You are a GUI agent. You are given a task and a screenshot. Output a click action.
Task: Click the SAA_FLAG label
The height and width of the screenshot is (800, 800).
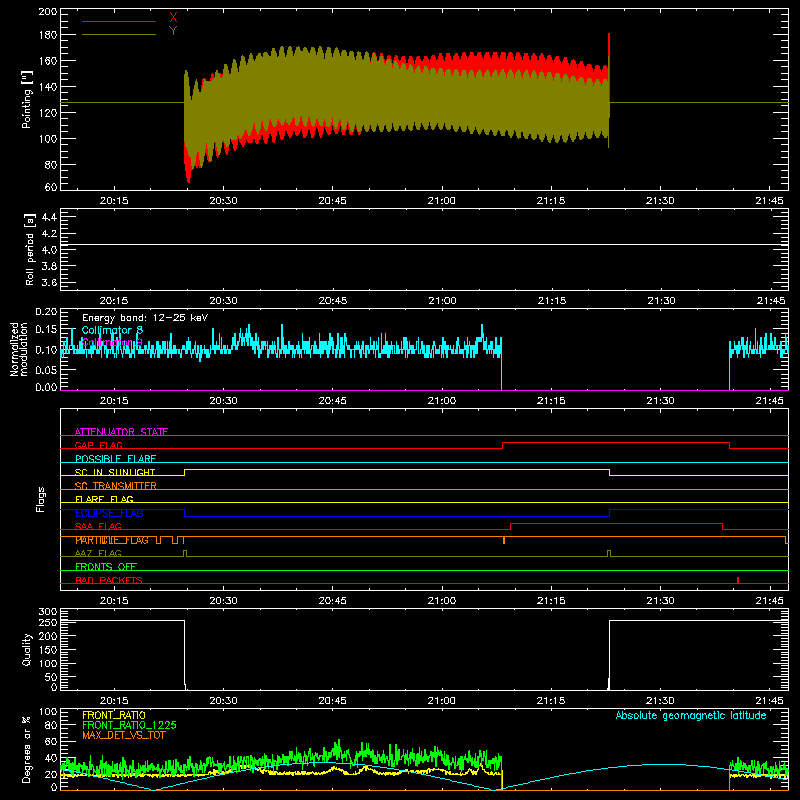pos(98,527)
